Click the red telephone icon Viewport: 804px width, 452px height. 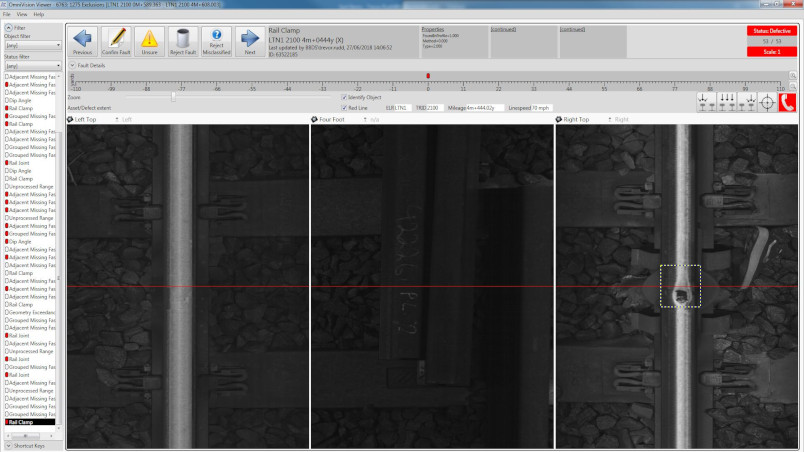click(x=787, y=102)
